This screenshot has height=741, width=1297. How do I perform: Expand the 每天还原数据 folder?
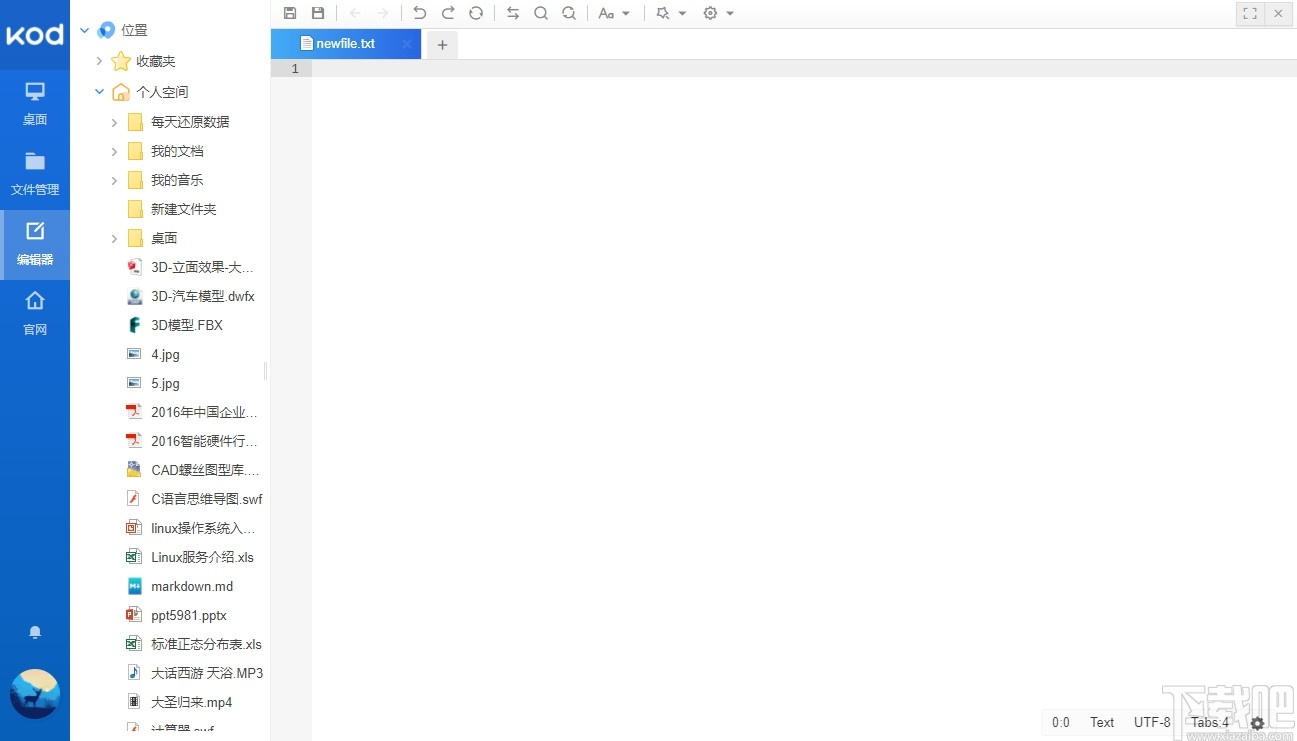114,122
